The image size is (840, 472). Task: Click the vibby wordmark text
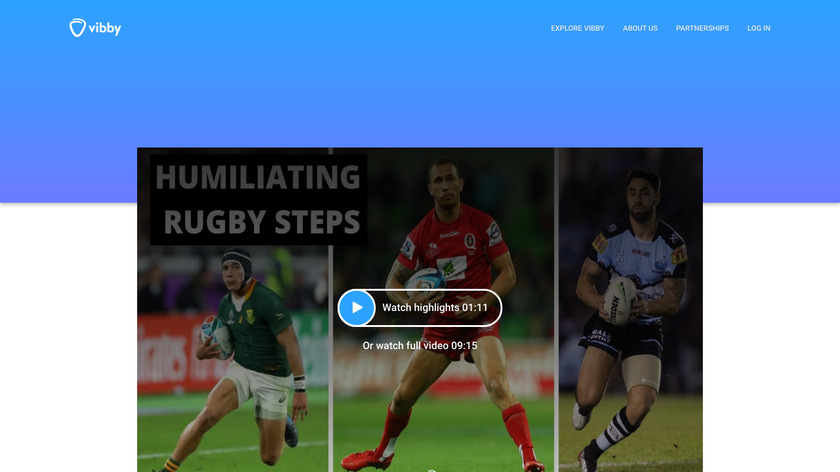coord(105,28)
